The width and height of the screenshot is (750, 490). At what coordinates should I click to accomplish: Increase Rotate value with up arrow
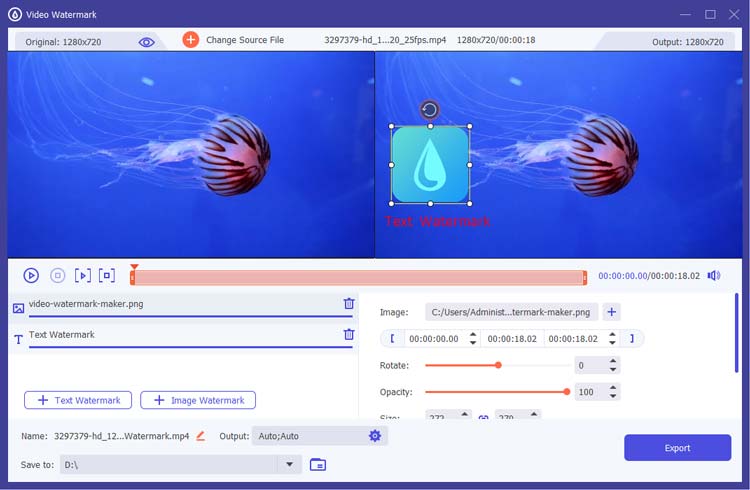(x=613, y=361)
